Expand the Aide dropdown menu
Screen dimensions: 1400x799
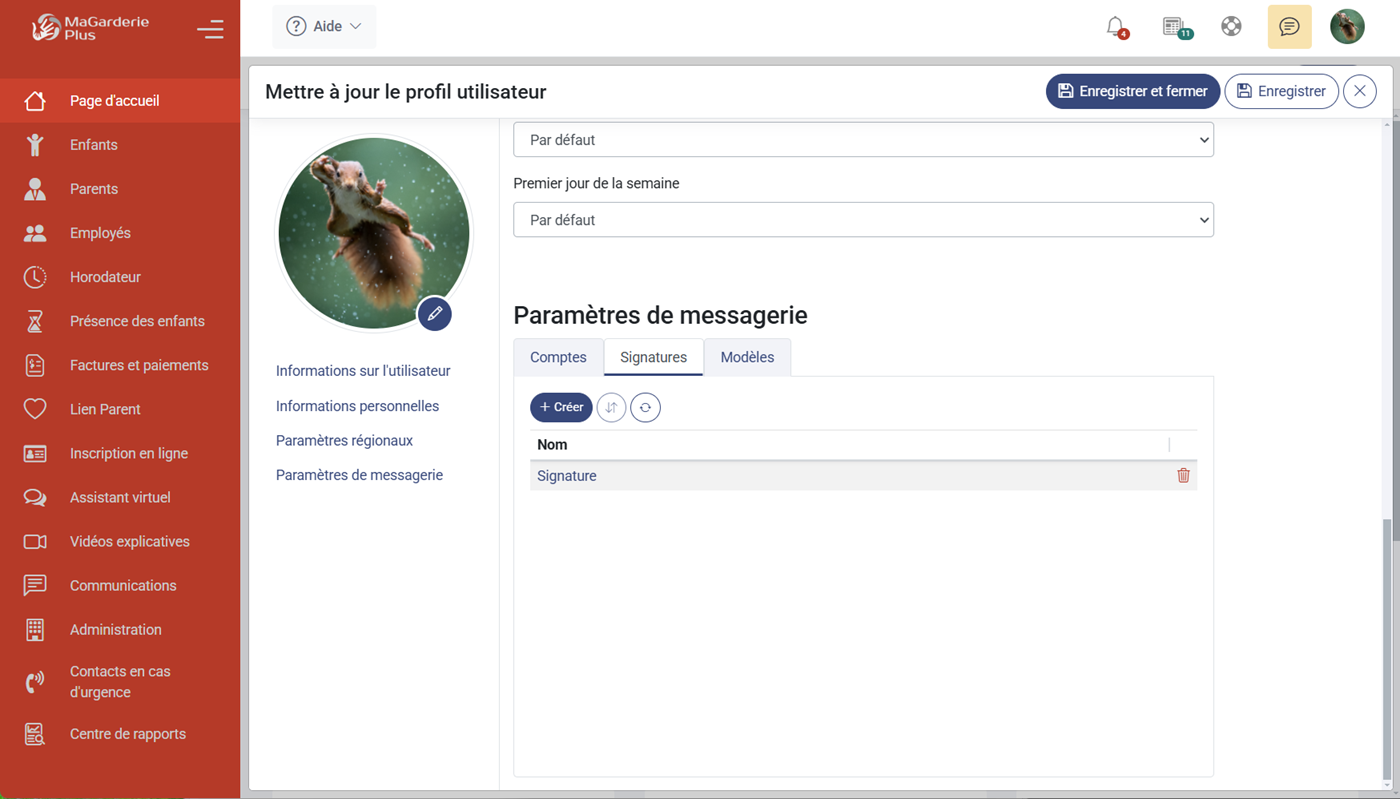[x=324, y=27]
